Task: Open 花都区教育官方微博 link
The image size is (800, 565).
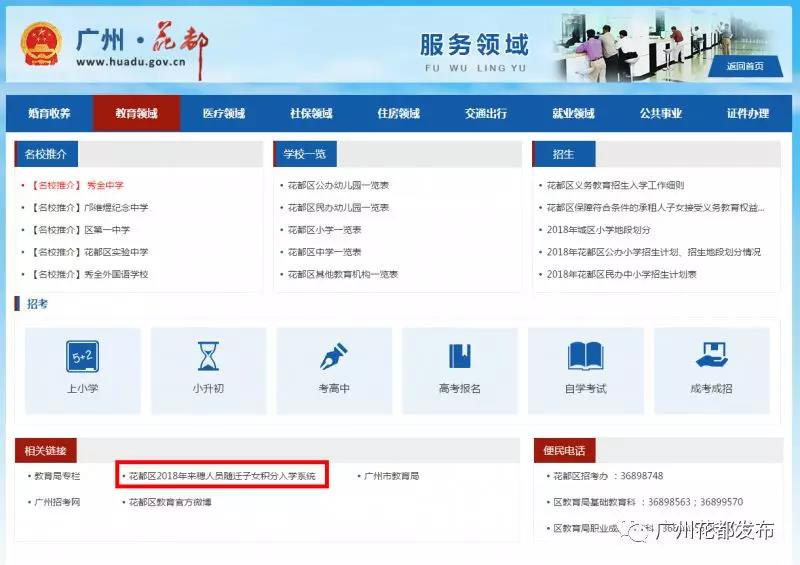Action: coord(170,502)
